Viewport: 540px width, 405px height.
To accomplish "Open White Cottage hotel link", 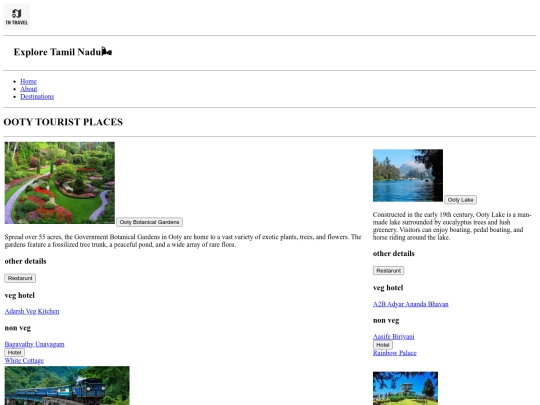I will pos(24,361).
